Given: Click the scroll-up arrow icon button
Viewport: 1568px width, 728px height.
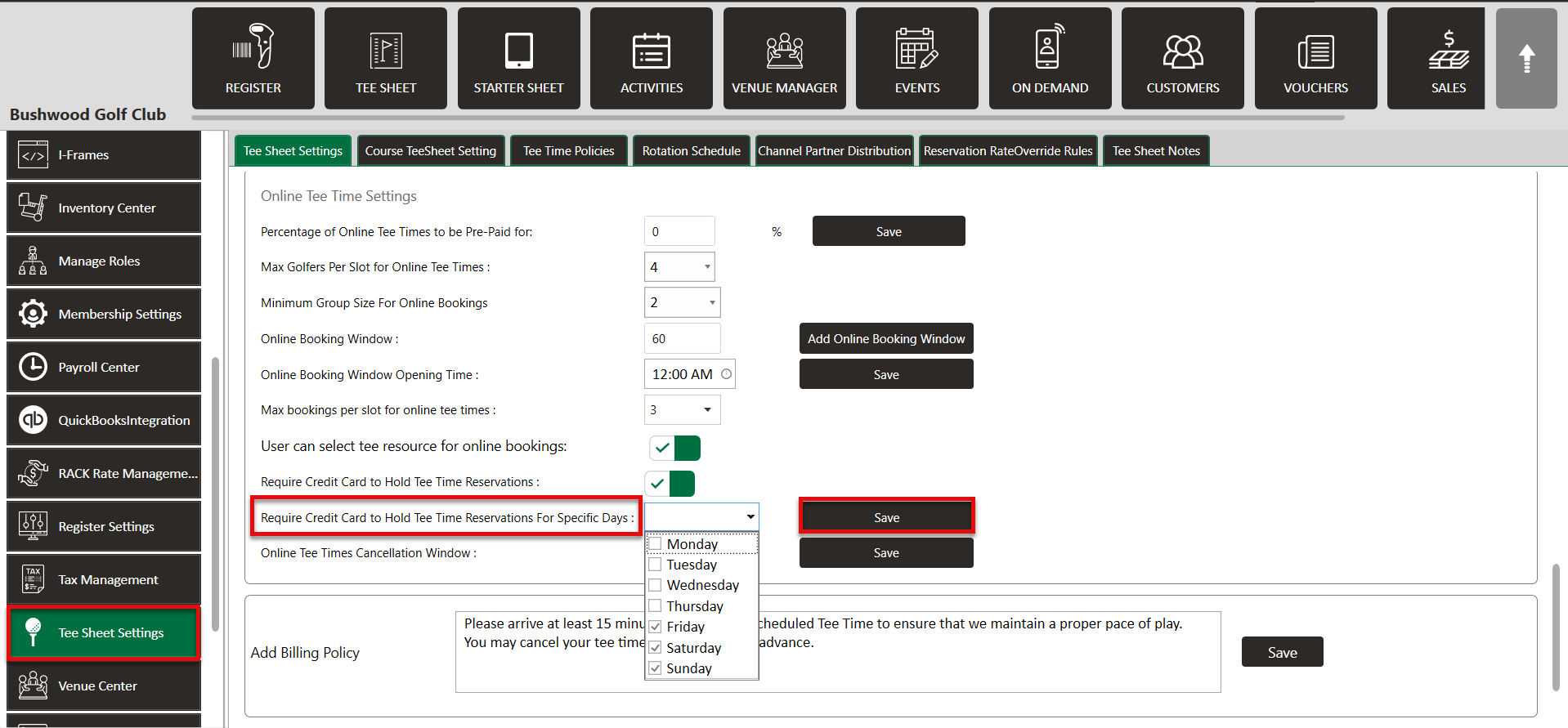Looking at the screenshot, I should pyautogui.click(x=1525, y=59).
